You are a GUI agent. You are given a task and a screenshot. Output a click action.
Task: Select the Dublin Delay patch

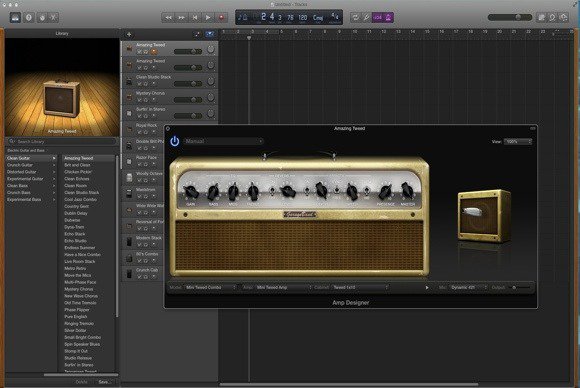88,213
